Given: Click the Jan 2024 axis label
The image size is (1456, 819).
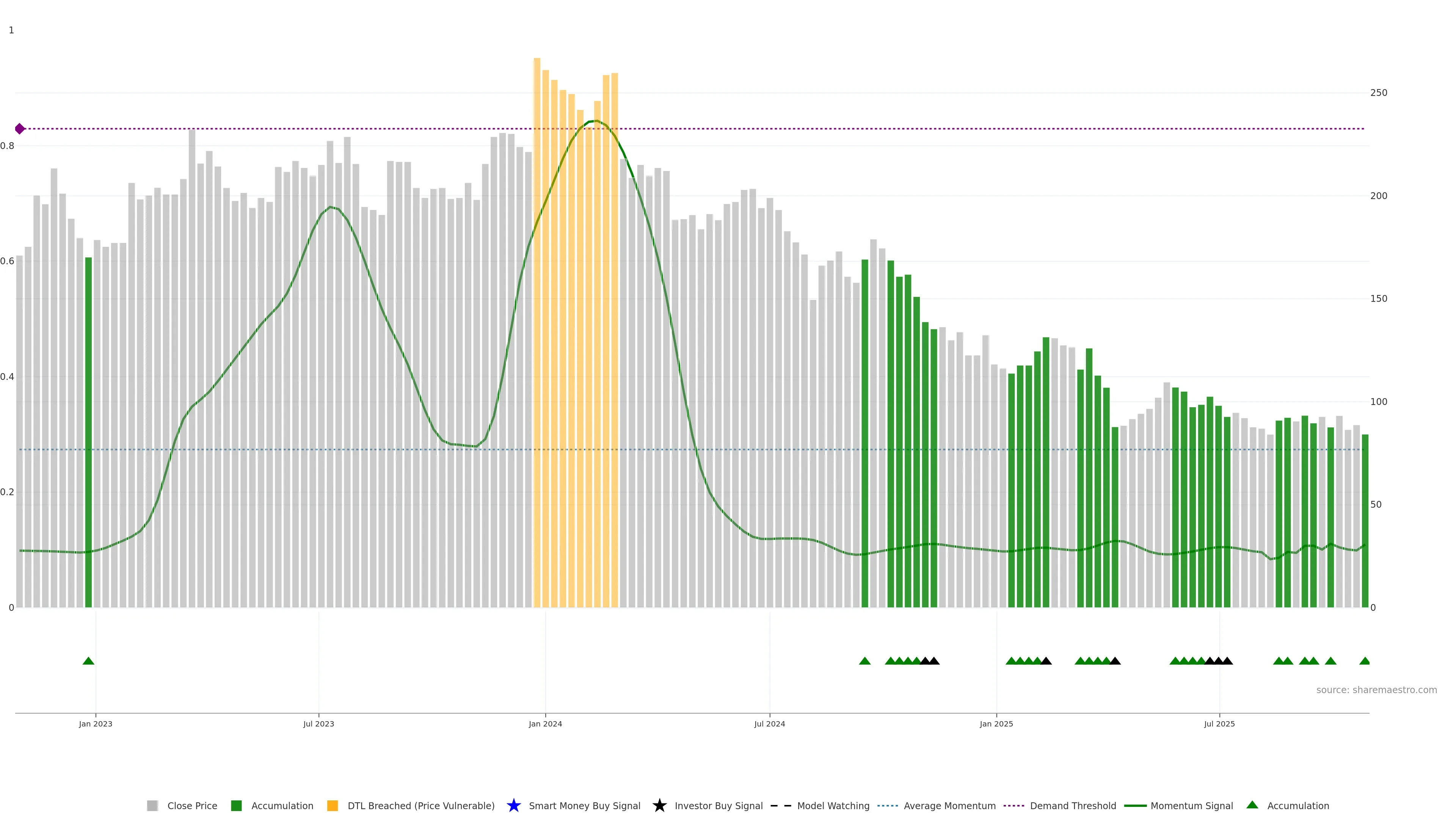Looking at the screenshot, I should (545, 723).
